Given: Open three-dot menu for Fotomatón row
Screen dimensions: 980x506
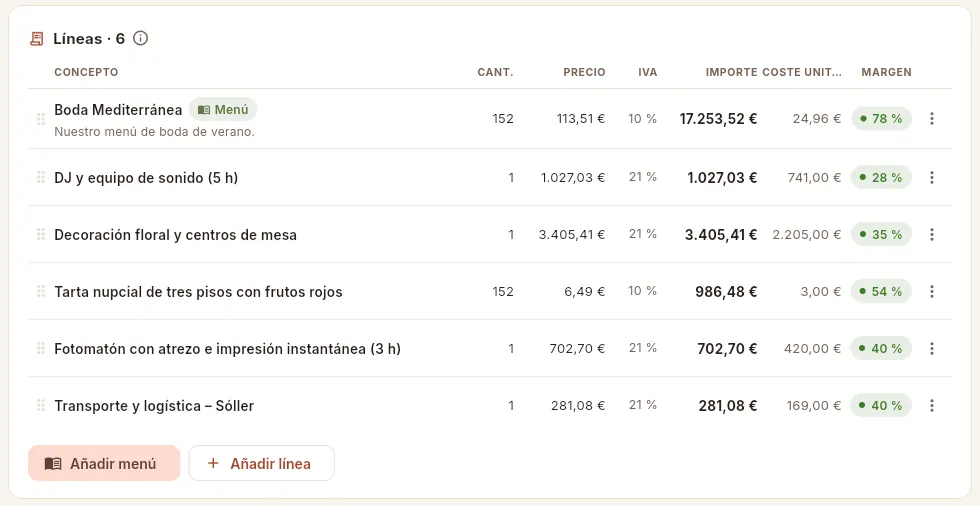Looking at the screenshot, I should [x=931, y=348].
